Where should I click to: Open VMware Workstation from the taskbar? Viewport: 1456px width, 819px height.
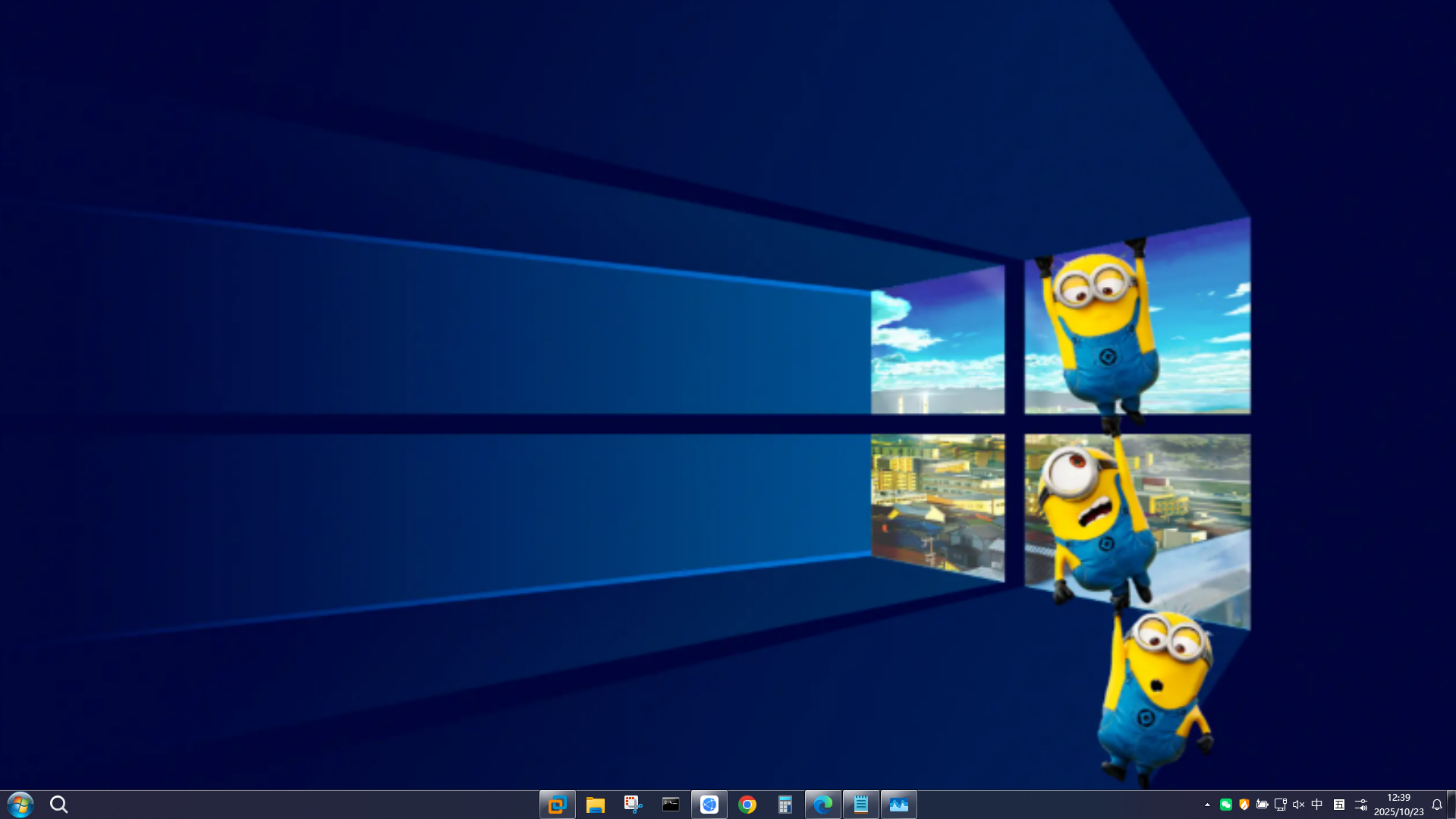[x=558, y=805]
